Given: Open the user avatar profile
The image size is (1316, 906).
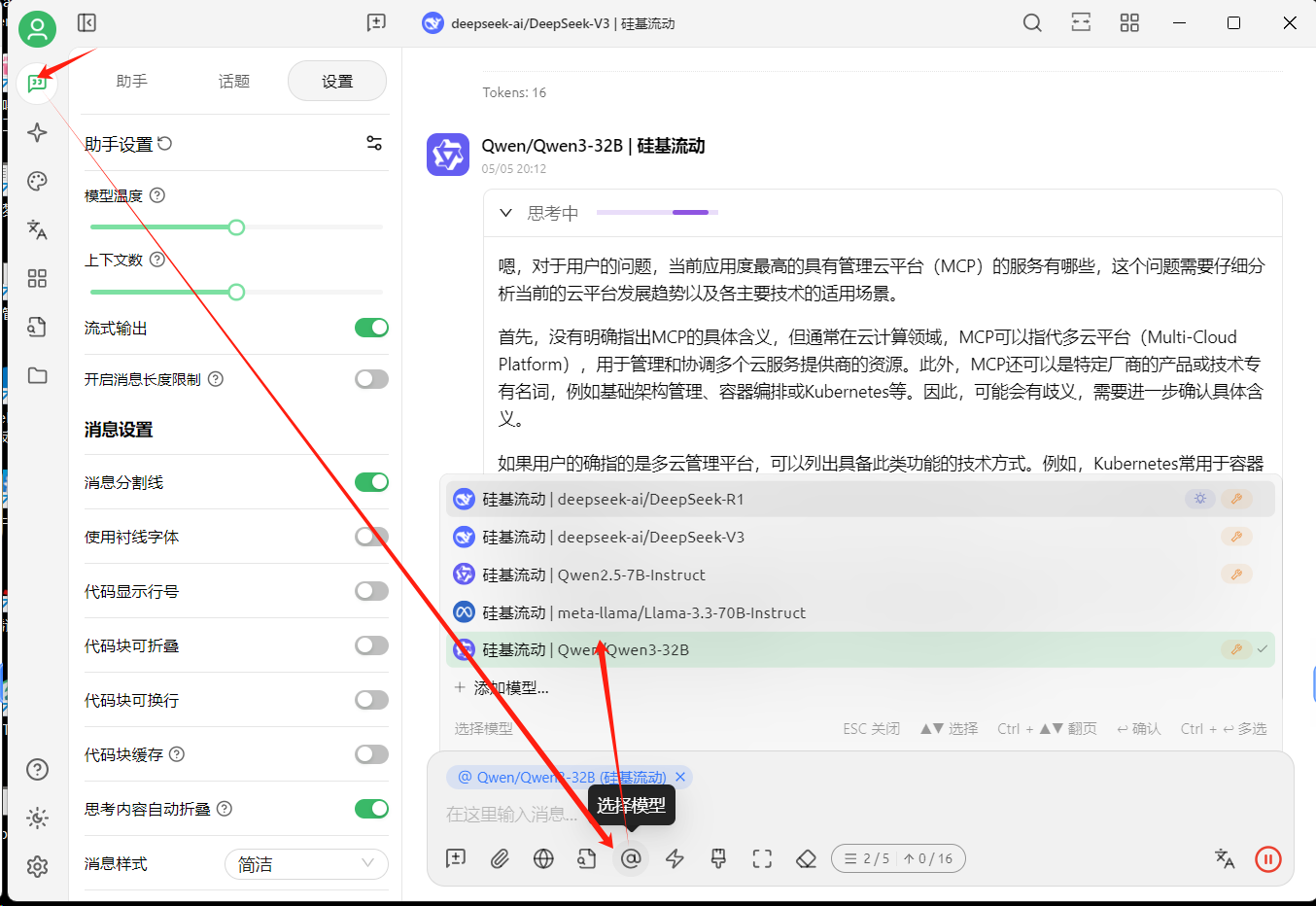Looking at the screenshot, I should pyautogui.click(x=37, y=29).
